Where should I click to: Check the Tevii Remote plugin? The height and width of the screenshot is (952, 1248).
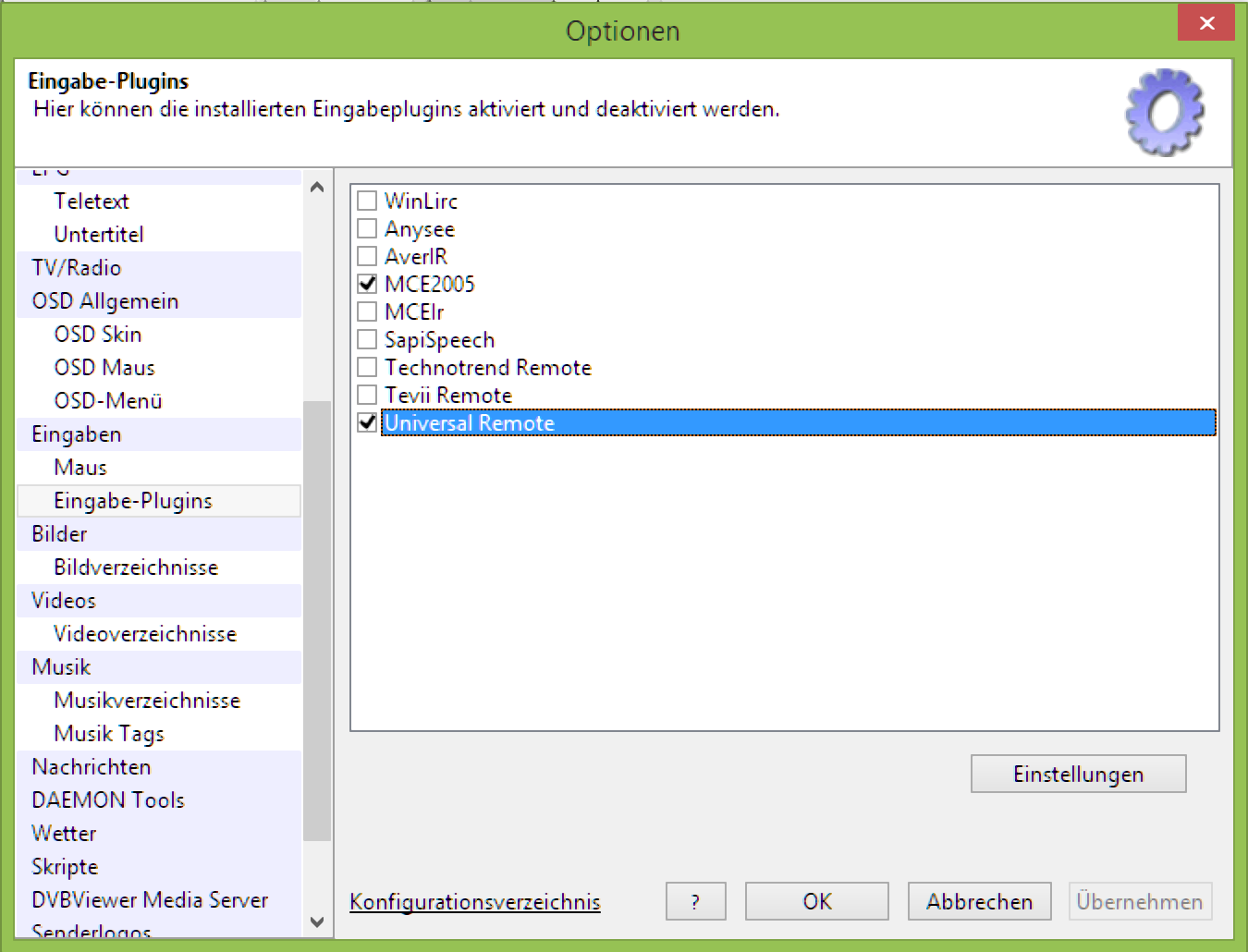click(367, 395)
